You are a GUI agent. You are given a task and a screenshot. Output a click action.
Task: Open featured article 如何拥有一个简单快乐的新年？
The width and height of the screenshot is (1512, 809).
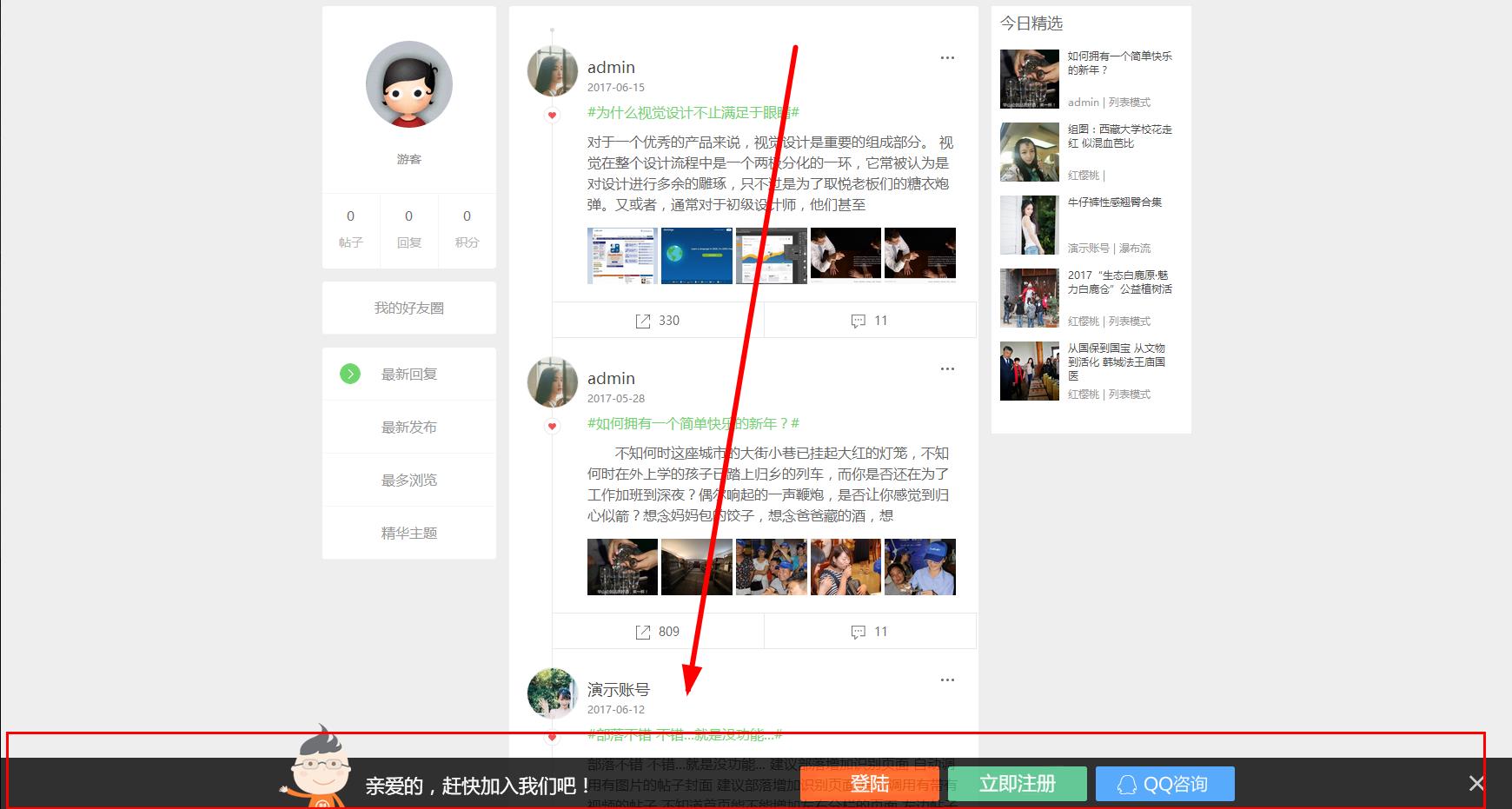[1120, 63]
